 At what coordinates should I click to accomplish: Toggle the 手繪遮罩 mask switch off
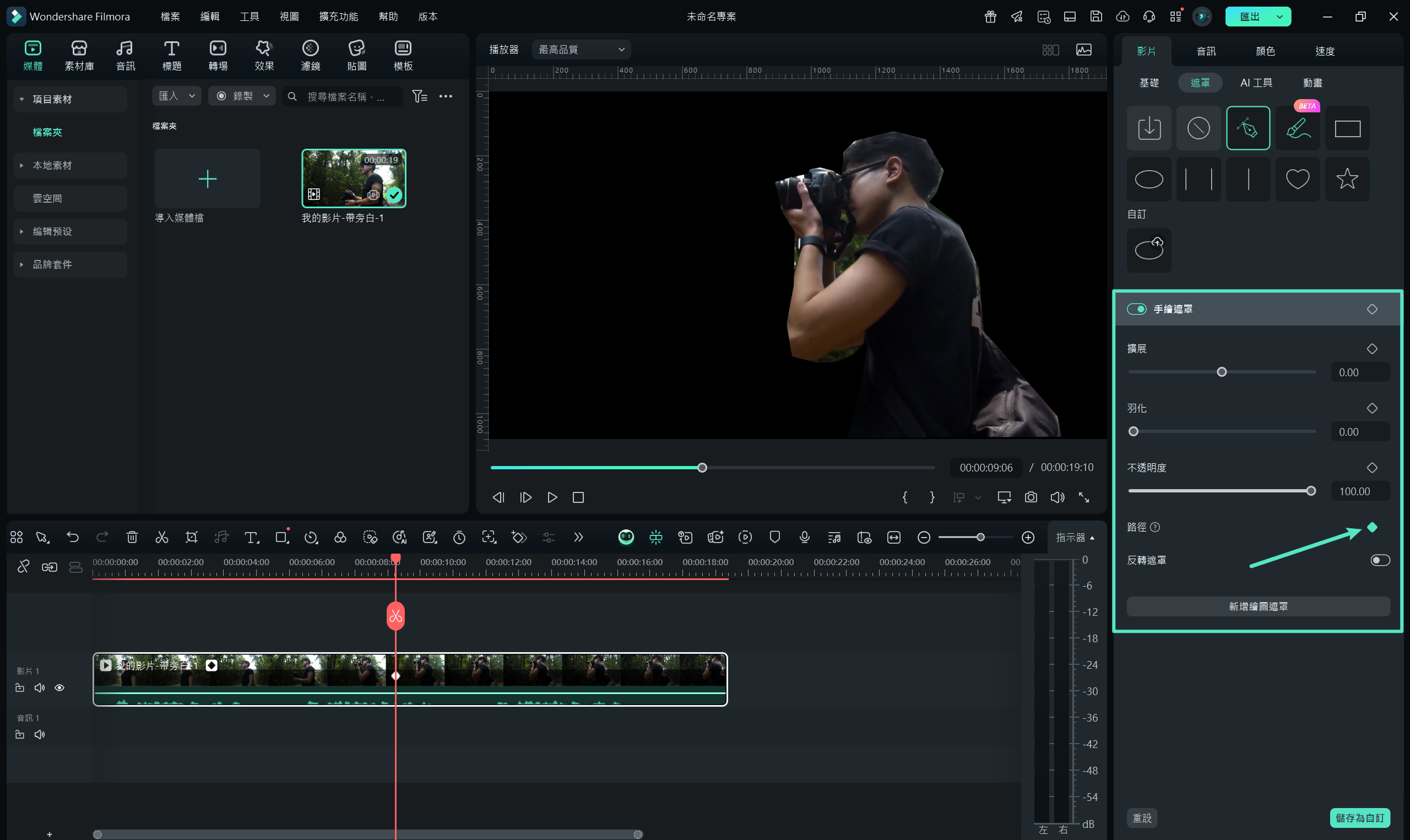pyautogui.click(x=1136, y=309)
